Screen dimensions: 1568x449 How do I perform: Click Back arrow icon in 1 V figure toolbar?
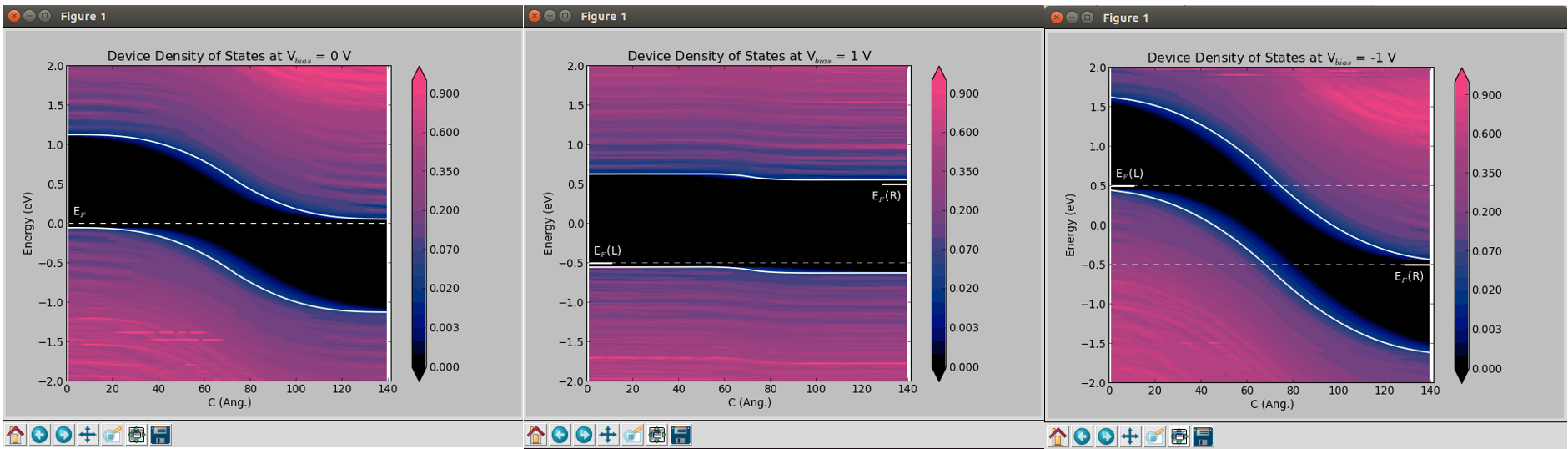point(560,435)
